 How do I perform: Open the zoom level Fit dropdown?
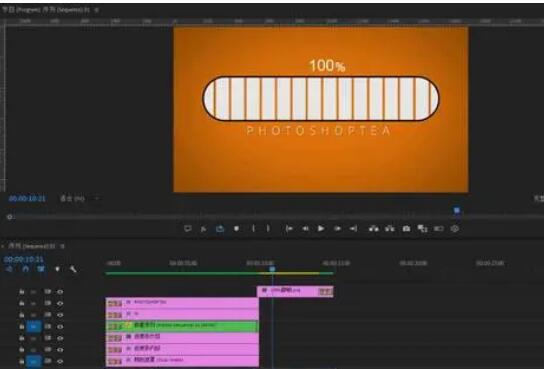(x=80, y=199)
